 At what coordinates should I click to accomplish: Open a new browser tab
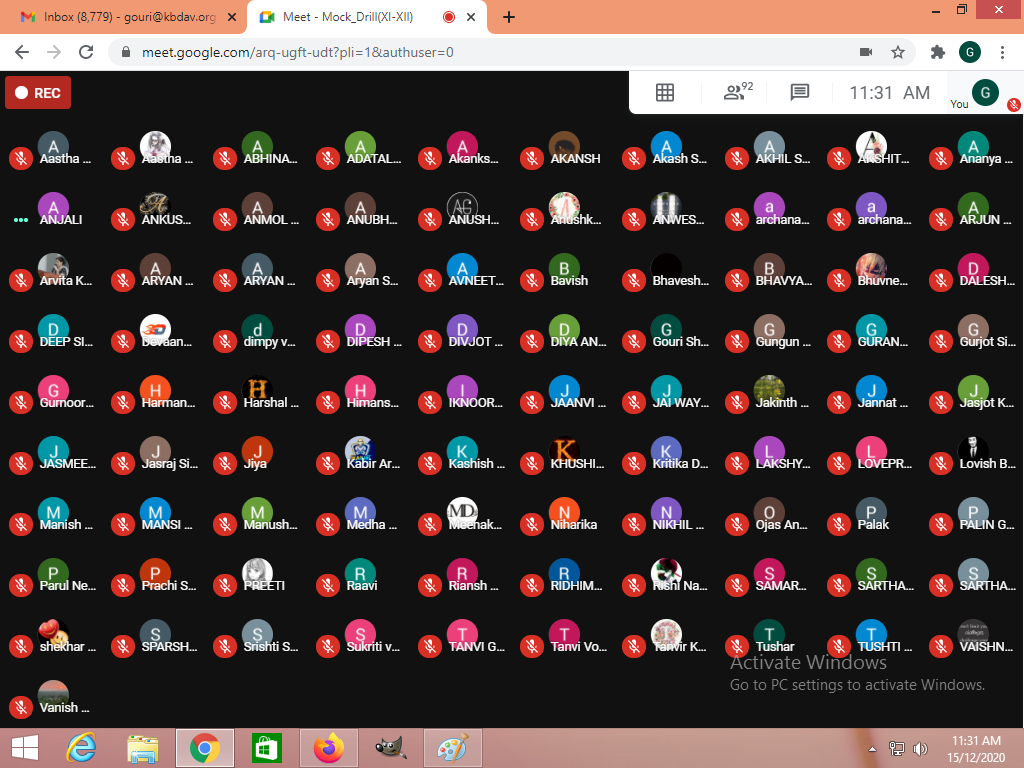pos(509,17)
